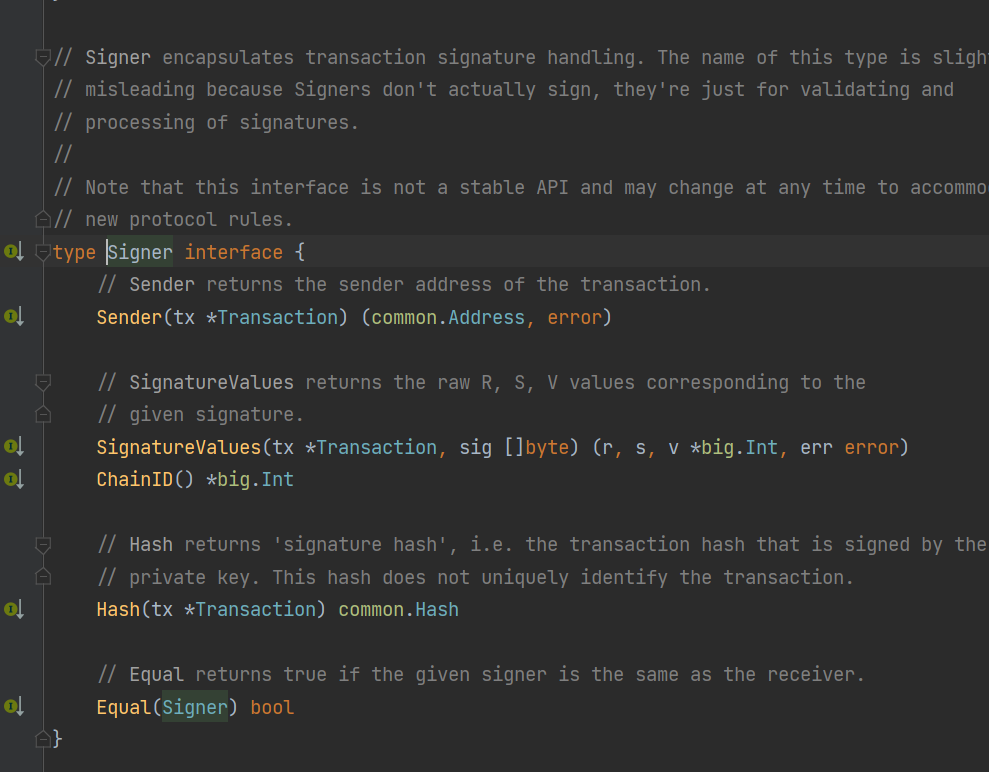Click the bool return type of Equal
This screenshot has height=772, width=989.
[x=272, y=707]
